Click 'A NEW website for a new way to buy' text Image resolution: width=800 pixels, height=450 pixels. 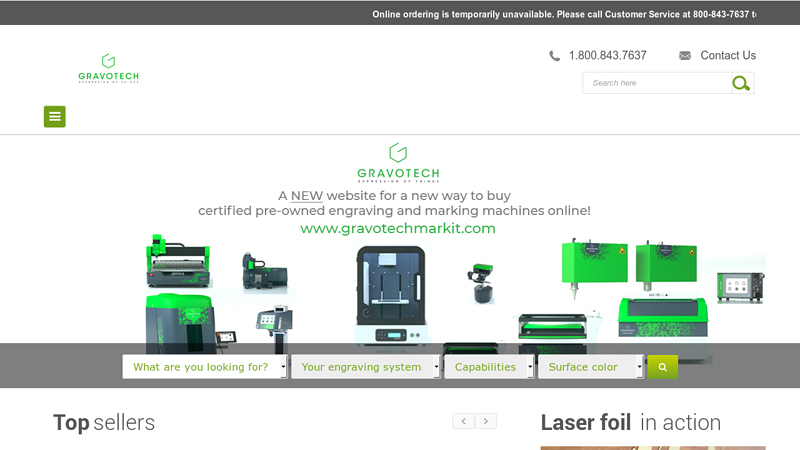tap(394, 195)
